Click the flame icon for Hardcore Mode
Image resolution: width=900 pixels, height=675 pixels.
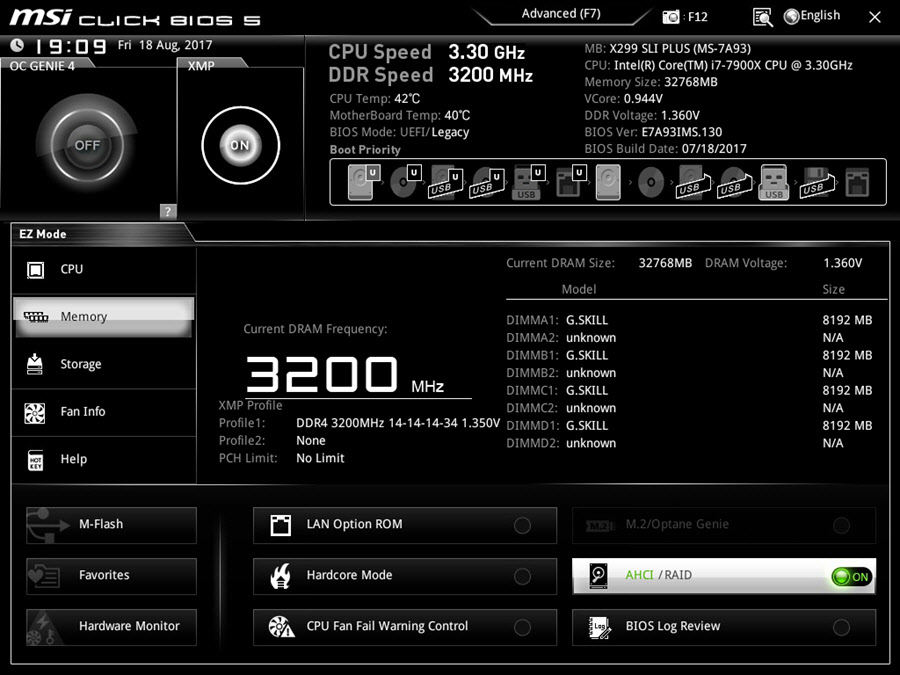coord(281,576)
